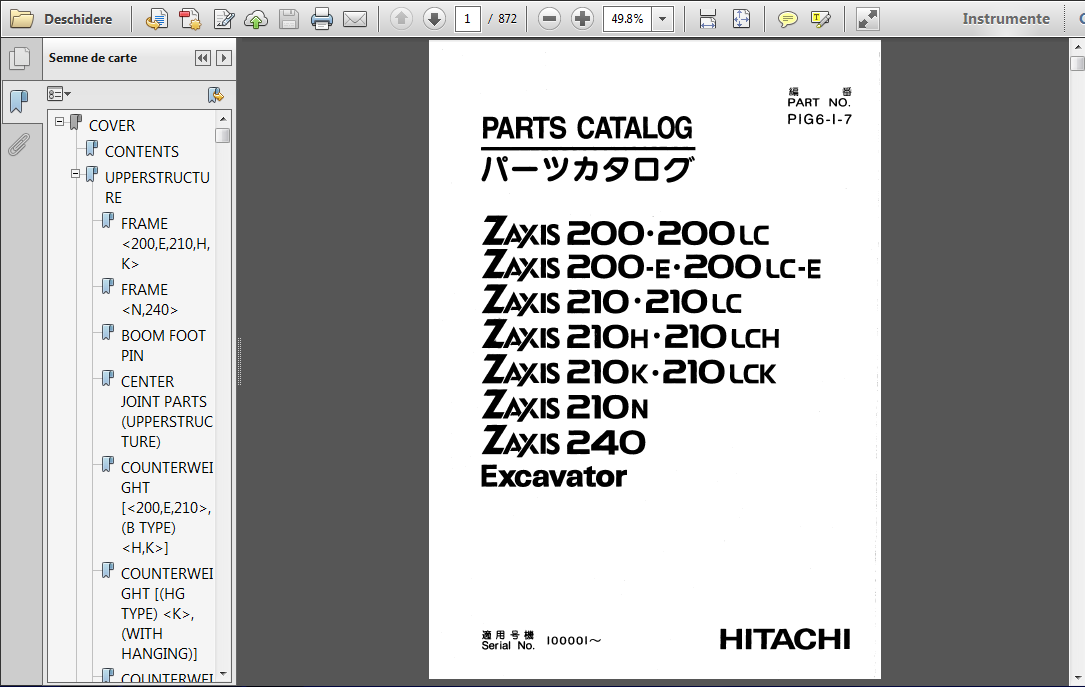Screen dimensions: 1085x687
Task: Click the create PDF from file icon
Action: [156, 19]
